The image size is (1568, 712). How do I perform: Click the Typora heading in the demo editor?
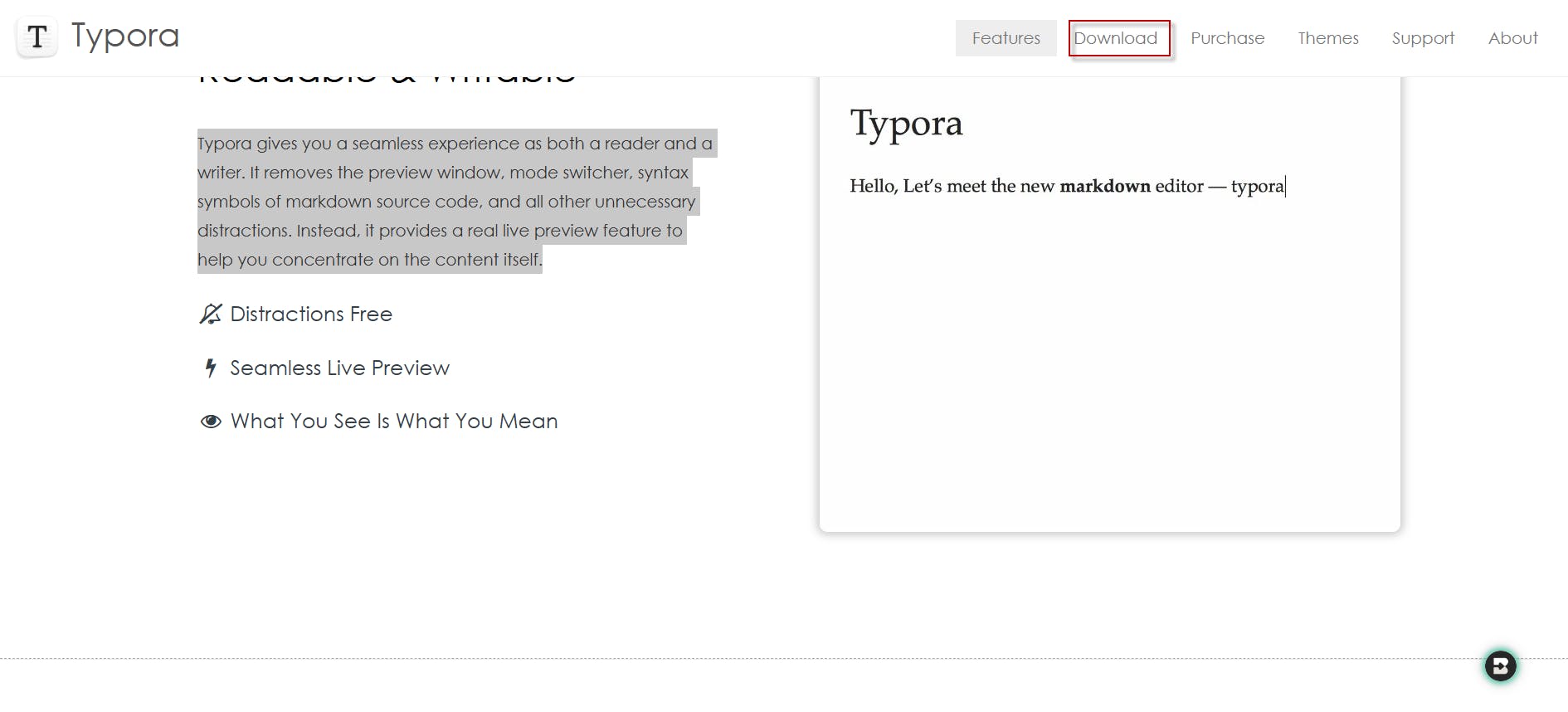click(x=906, y=124)
